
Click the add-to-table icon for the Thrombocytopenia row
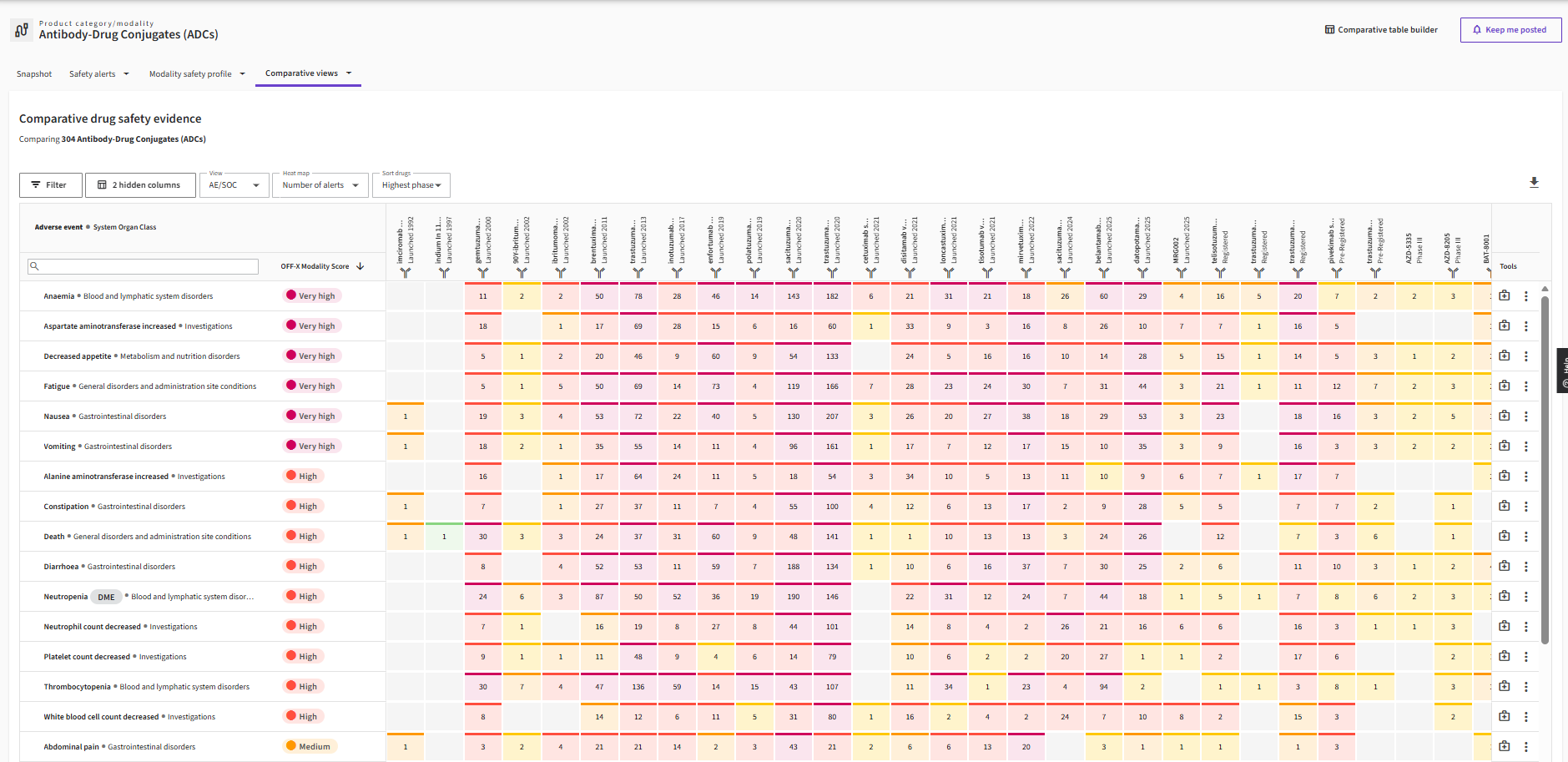[x=1505, y=686]
